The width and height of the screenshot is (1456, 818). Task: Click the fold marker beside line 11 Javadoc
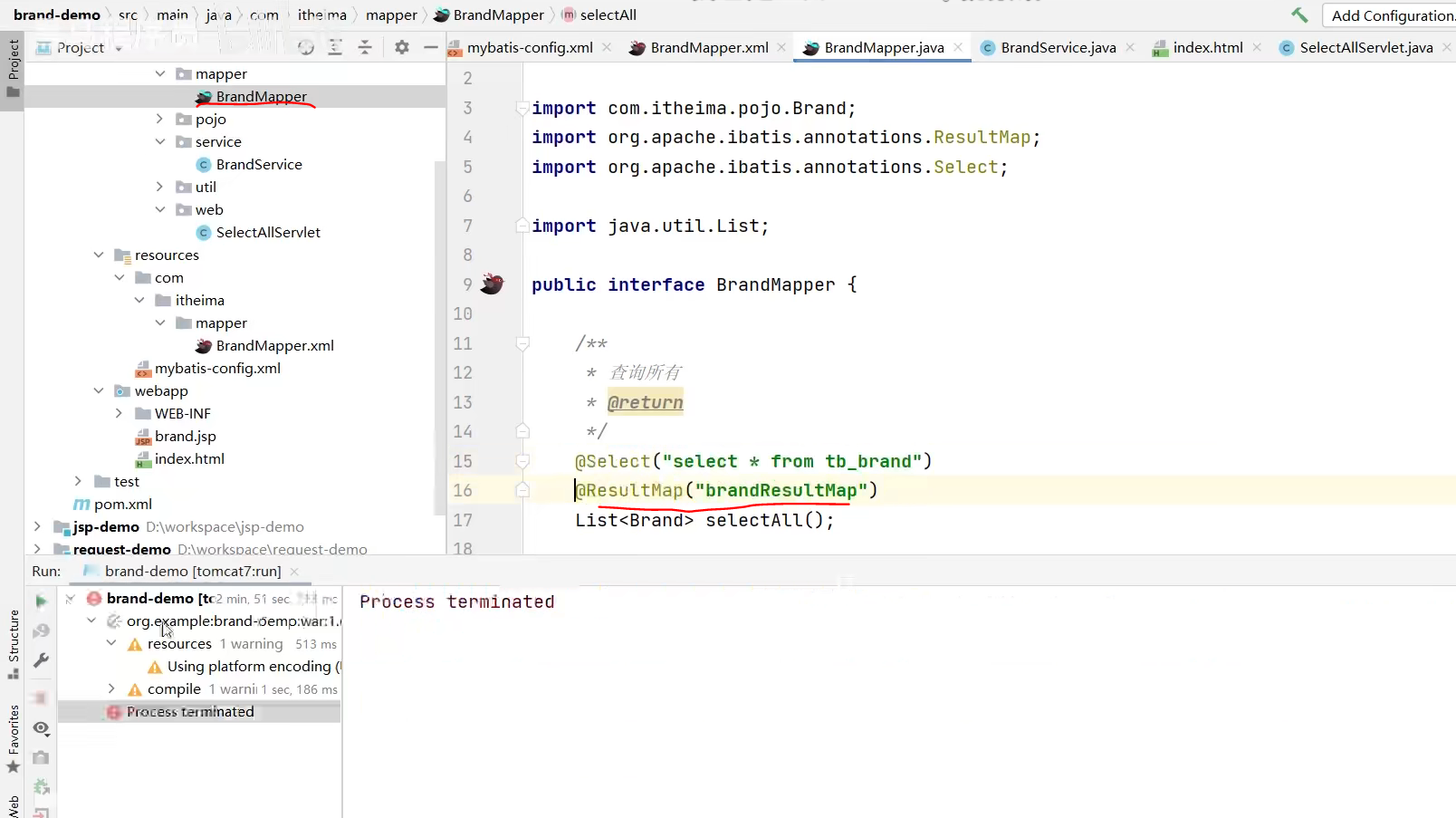click(x=522, y=343)
